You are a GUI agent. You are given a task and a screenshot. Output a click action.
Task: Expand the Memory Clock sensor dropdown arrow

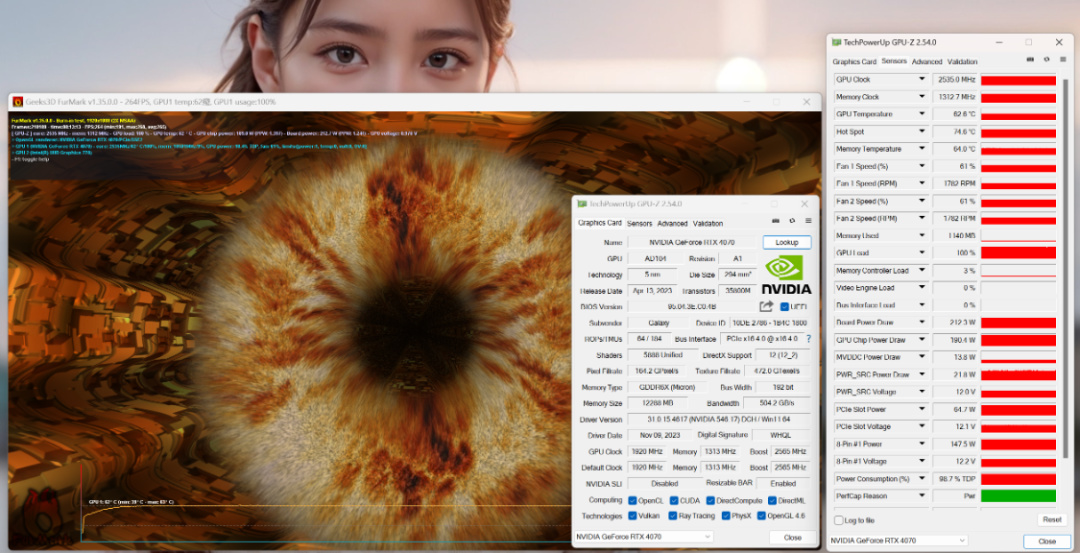(922, 96)
